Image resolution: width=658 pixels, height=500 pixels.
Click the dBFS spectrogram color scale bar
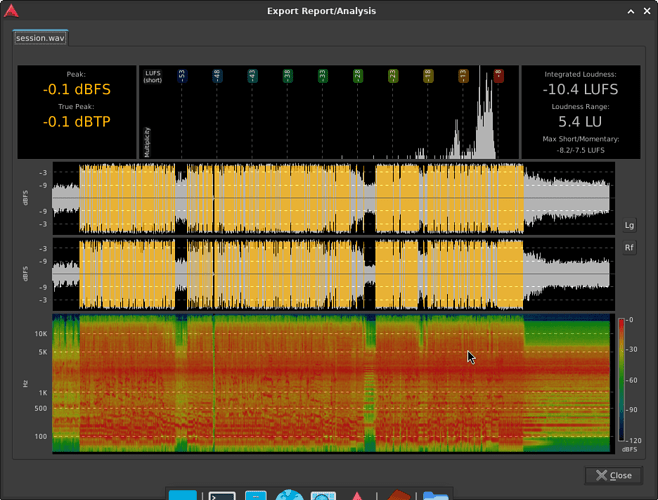622,380
